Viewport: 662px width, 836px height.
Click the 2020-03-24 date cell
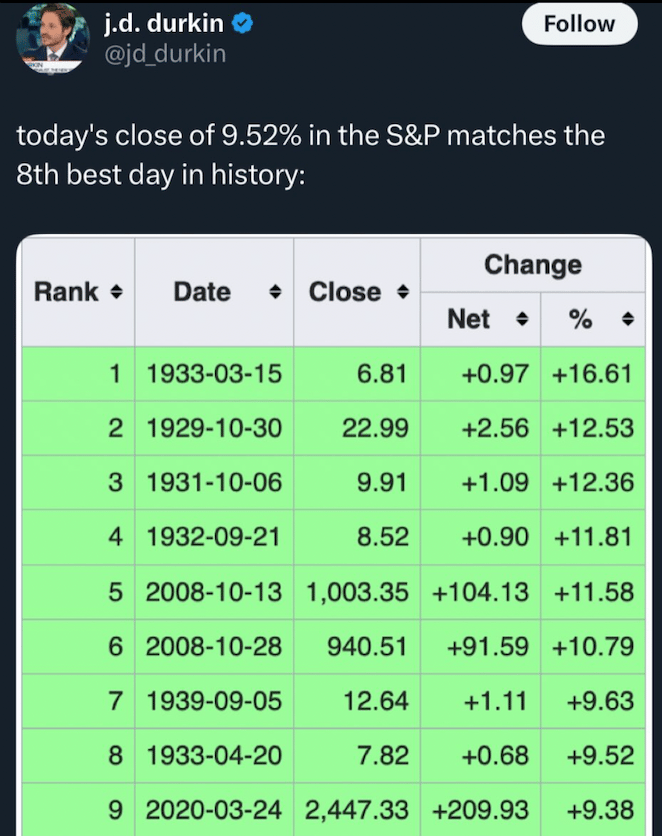point(214,809)
